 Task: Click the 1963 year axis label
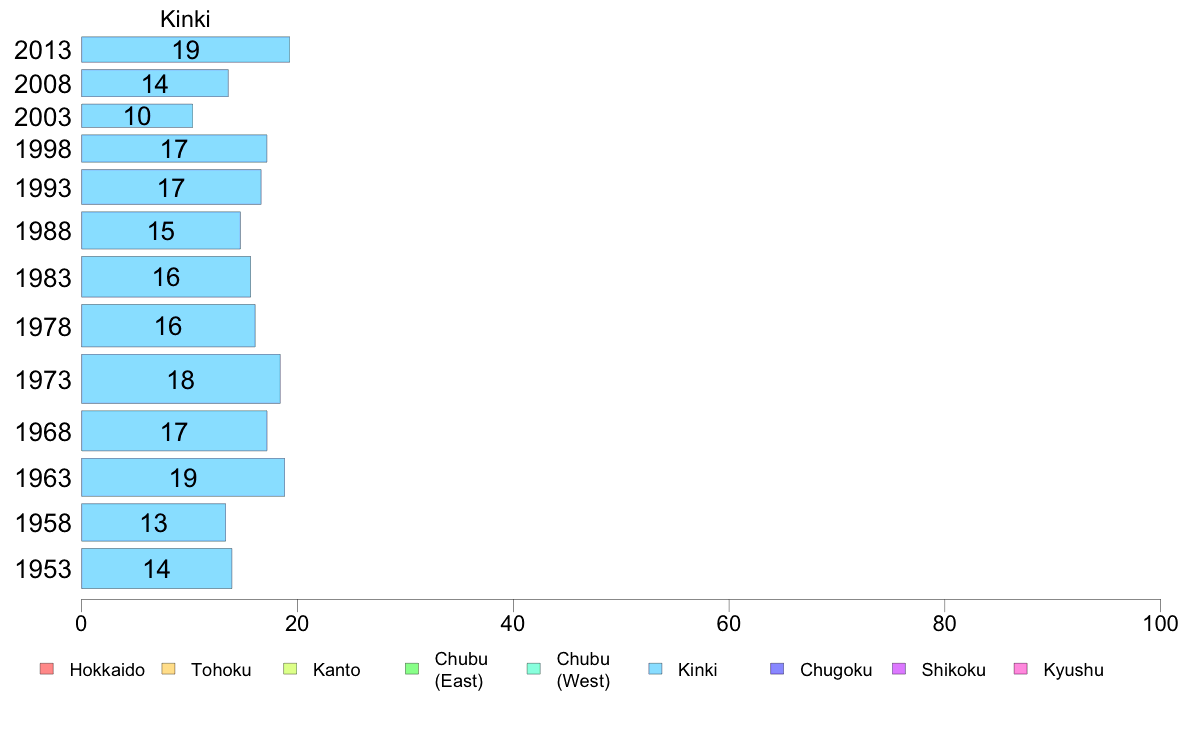[43, 478]
